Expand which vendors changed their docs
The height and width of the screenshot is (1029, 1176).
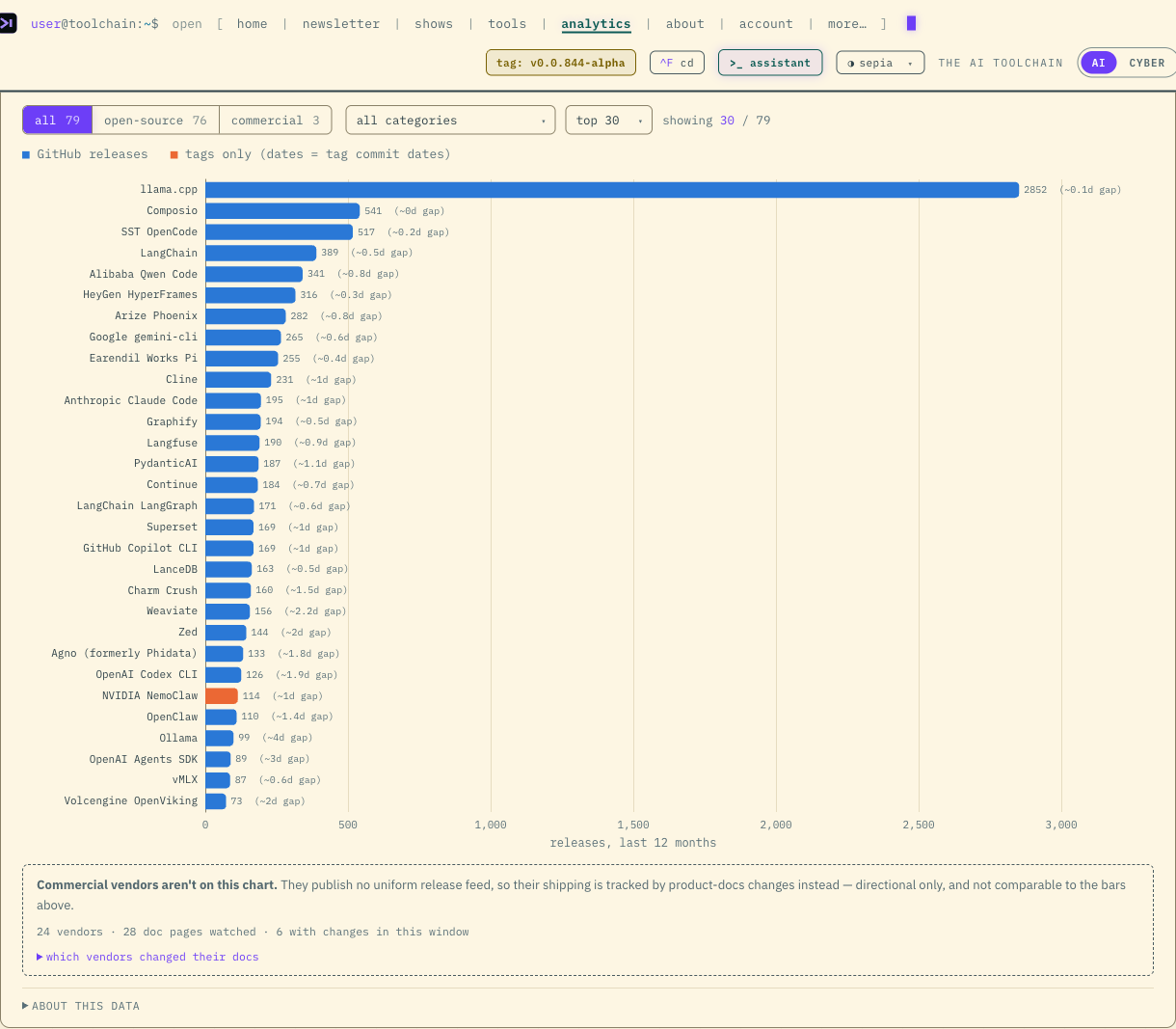pyautogui.click(x=147, y=957)
